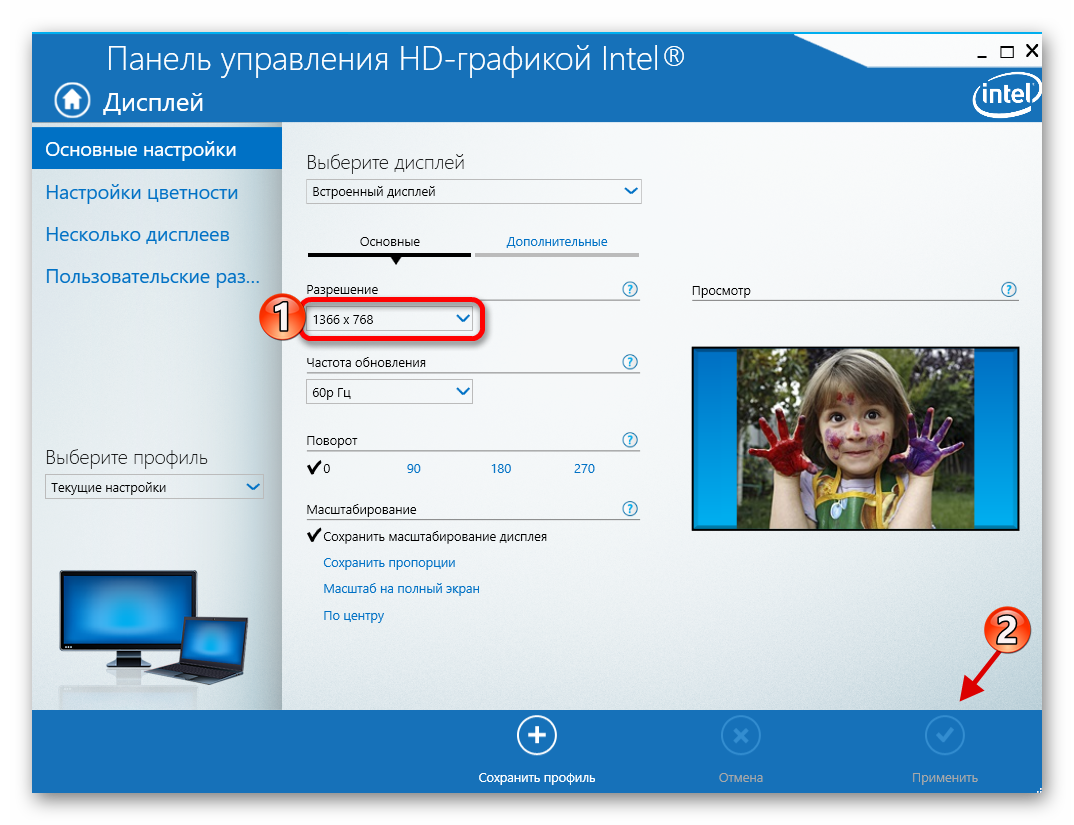This screenshot has height=825, width=1074.
Task: Click the Home icon beside Дисплей
Action: pos(72,100)
